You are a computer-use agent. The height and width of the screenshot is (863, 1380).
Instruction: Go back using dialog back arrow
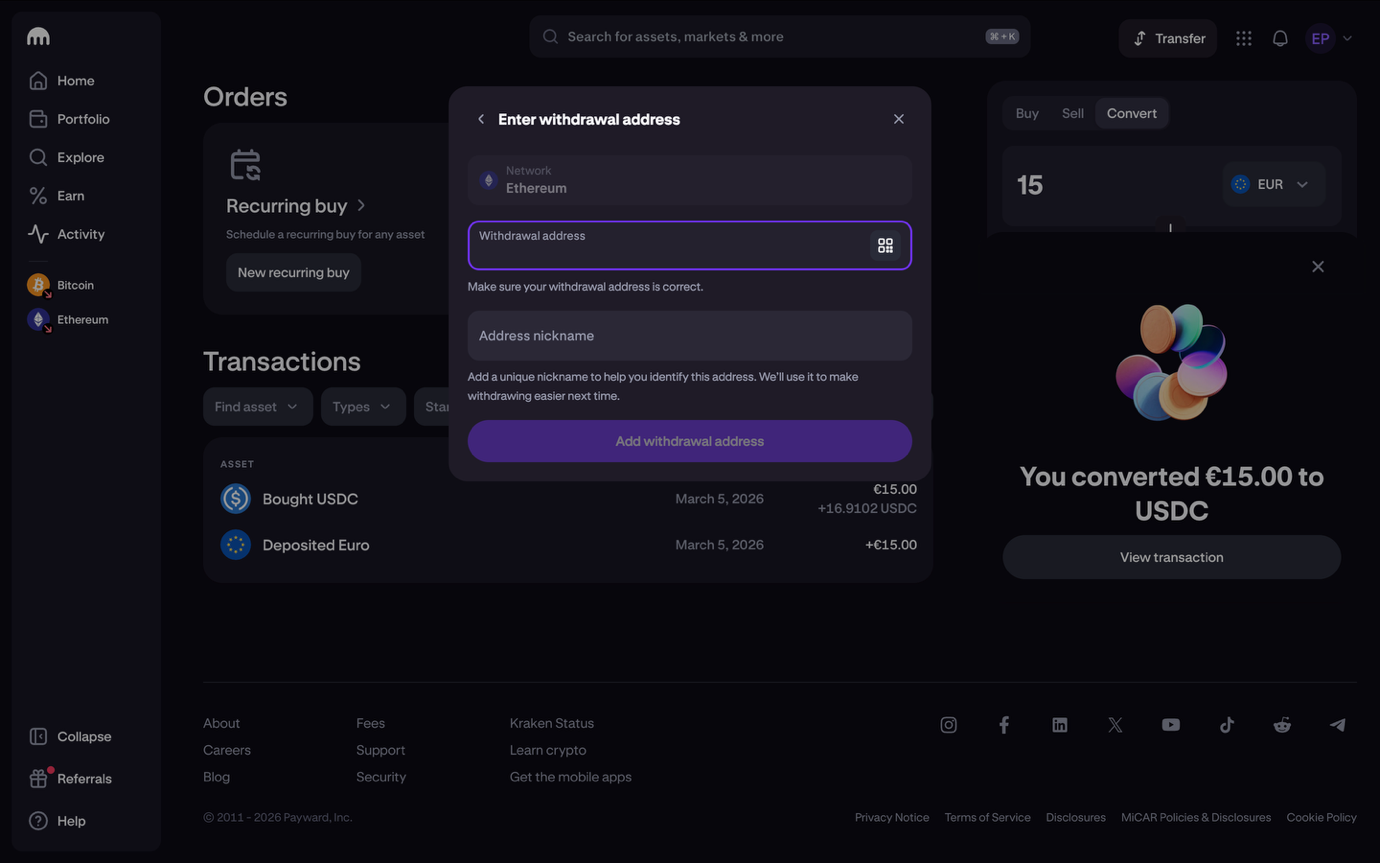481,119
